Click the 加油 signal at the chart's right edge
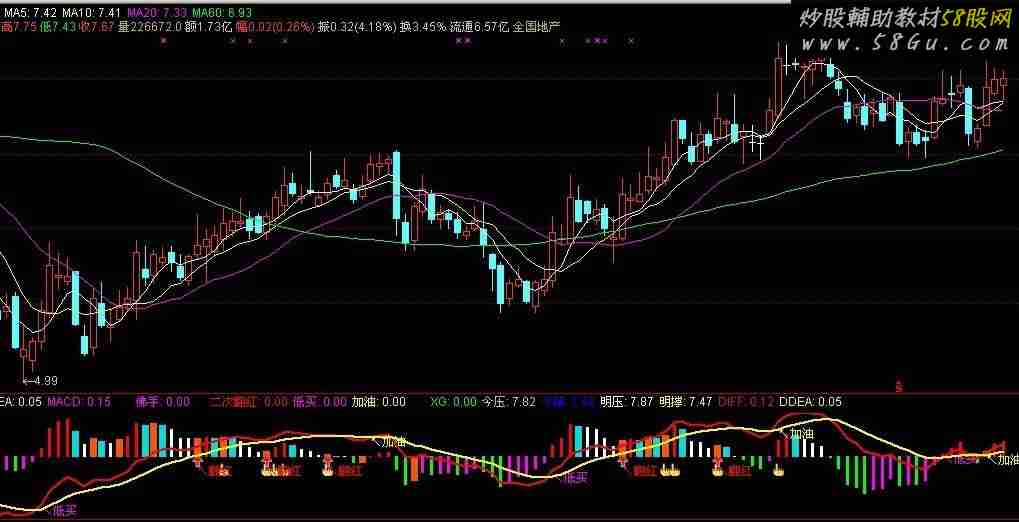 (x=1008, y=460)
